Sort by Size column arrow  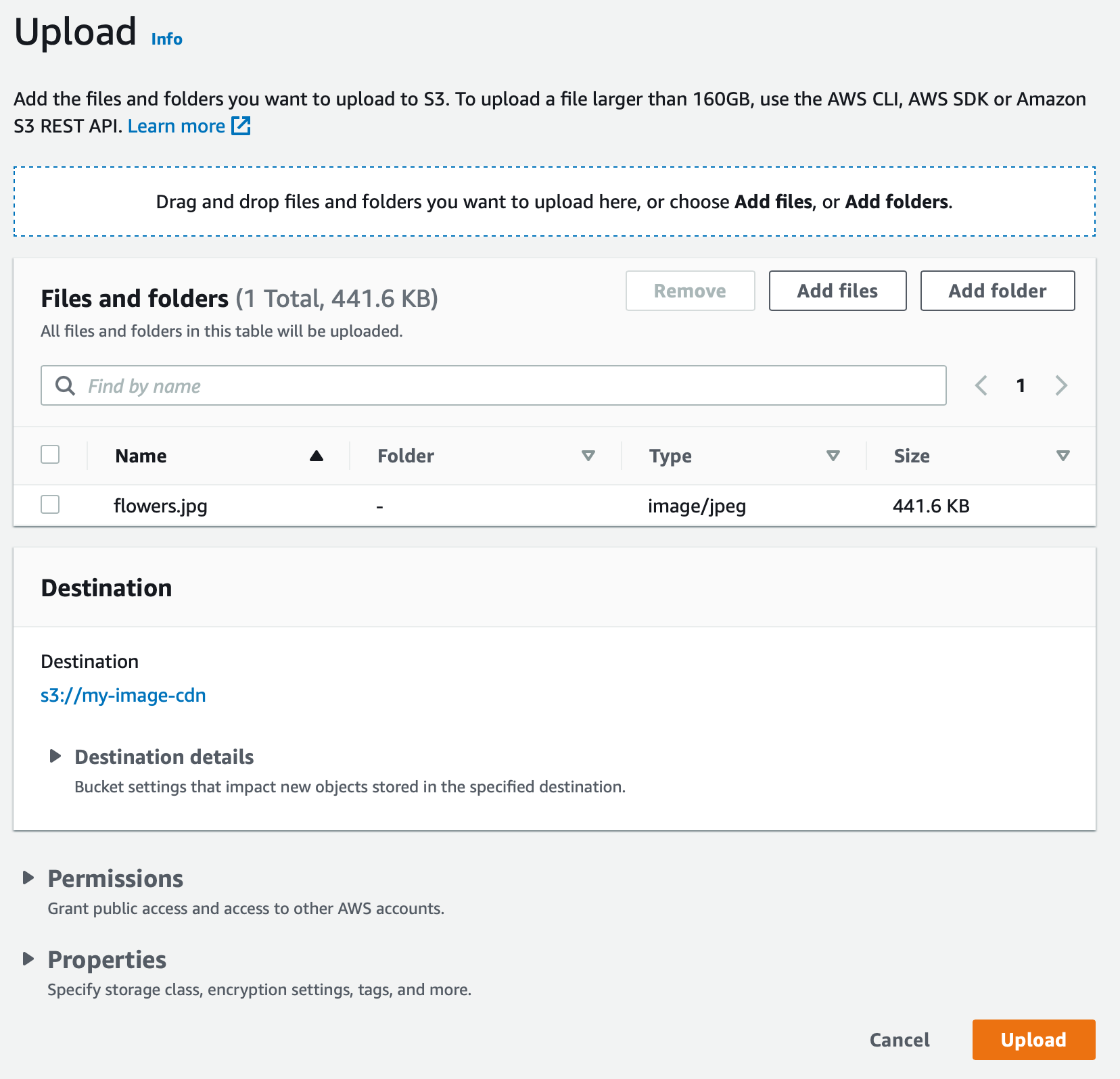[x=1063, y=456]
